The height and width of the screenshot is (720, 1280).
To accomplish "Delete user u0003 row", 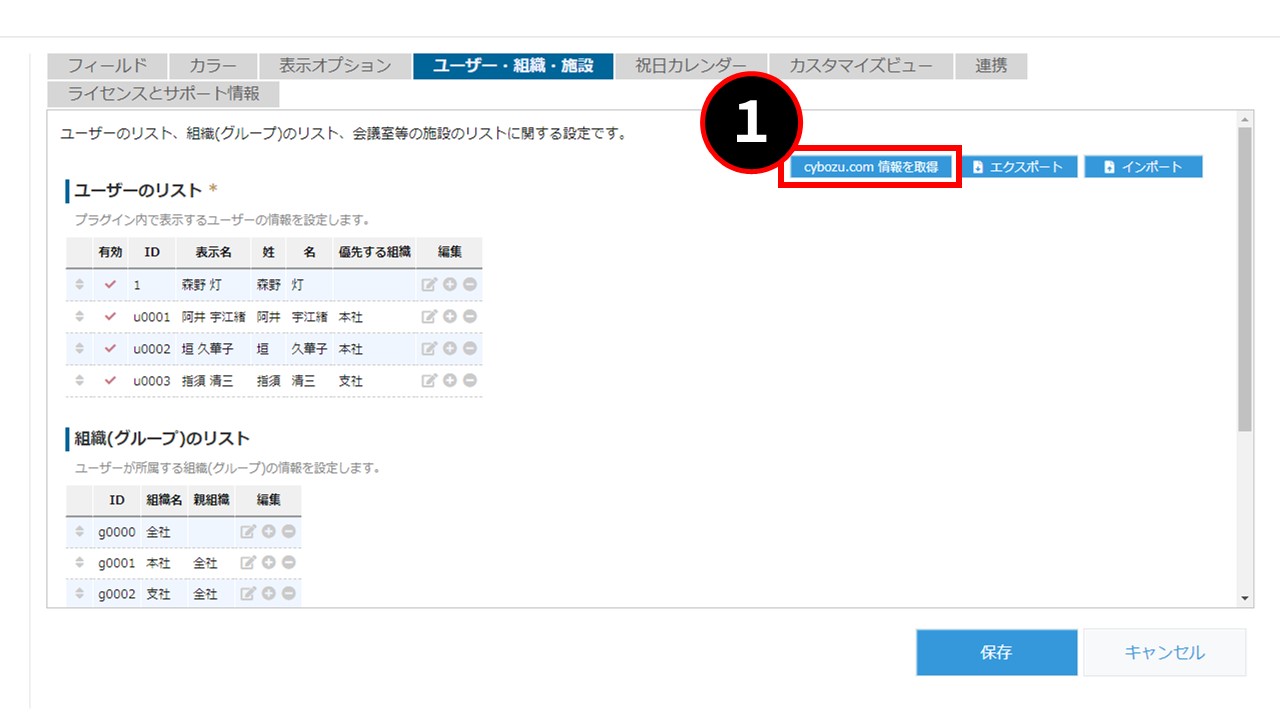I will pyautogui.click(x=469, y=381).
